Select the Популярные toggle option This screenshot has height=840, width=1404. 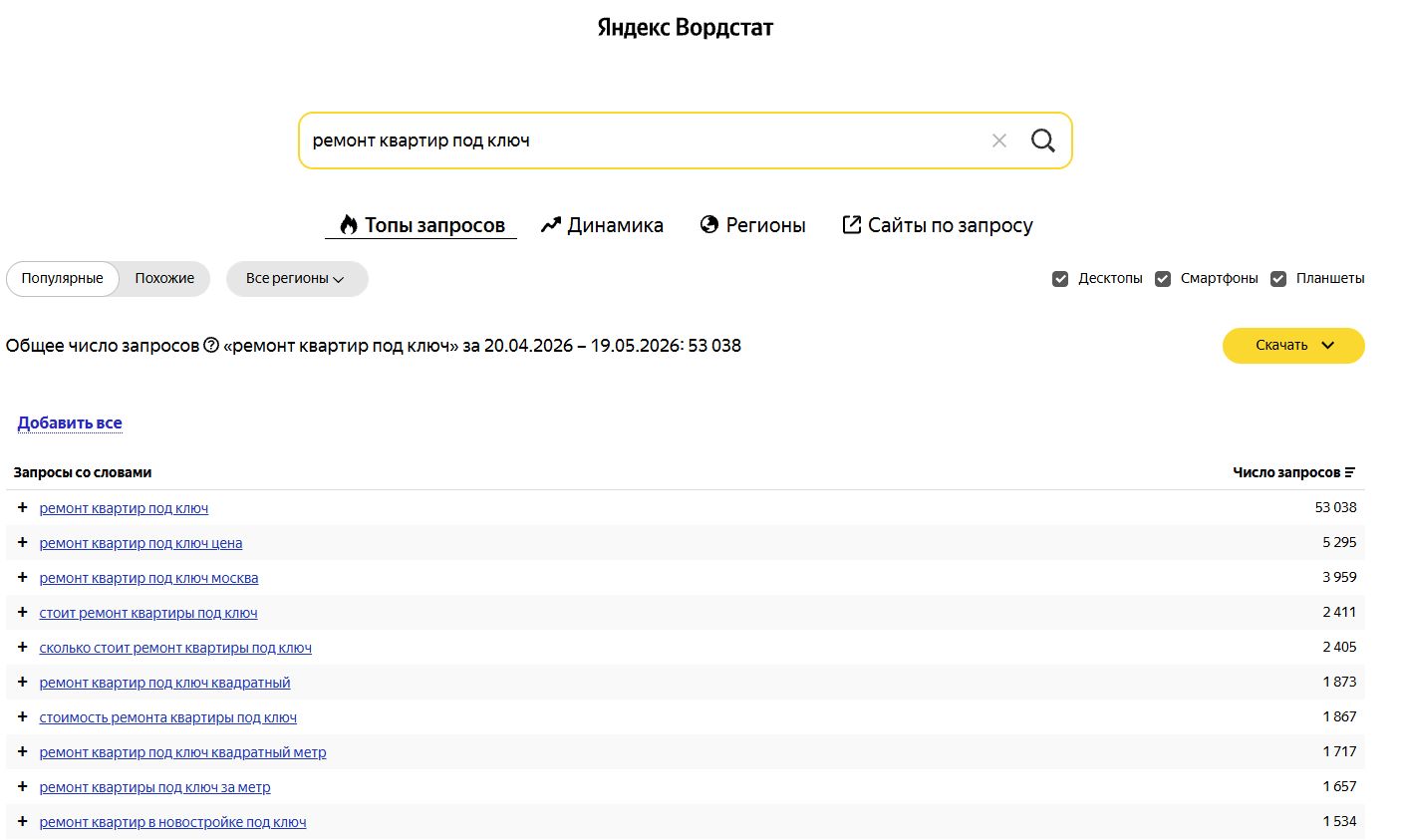[63, 279]
